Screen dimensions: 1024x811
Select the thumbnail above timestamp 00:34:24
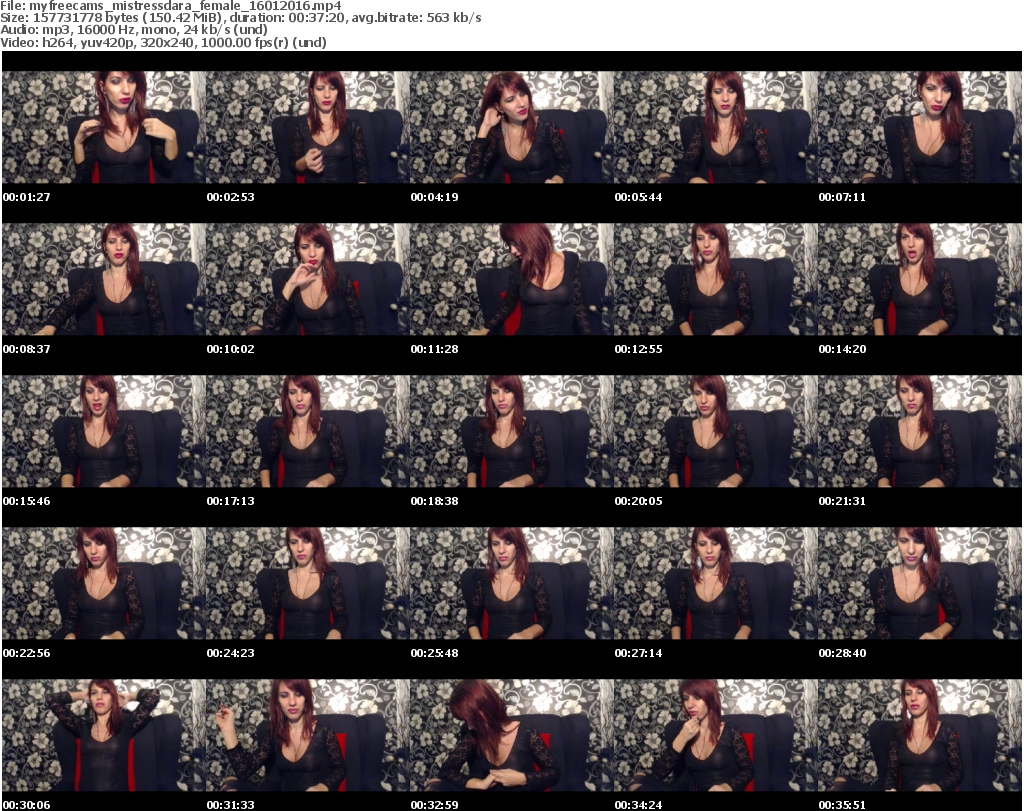pos(716,736)
